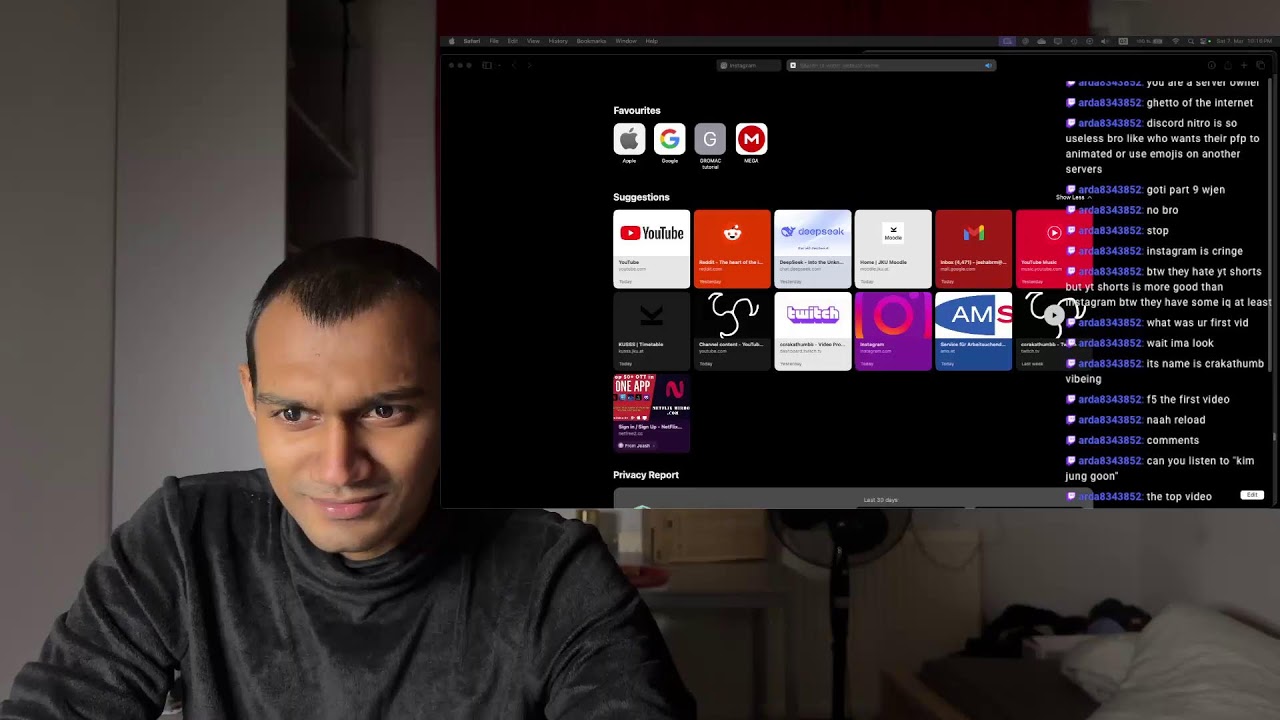Screen dimensions: 1280x720
Task: Open the Netflix Sign in suggestion tile
Action: pyautogui.click(x=651, y=413)
